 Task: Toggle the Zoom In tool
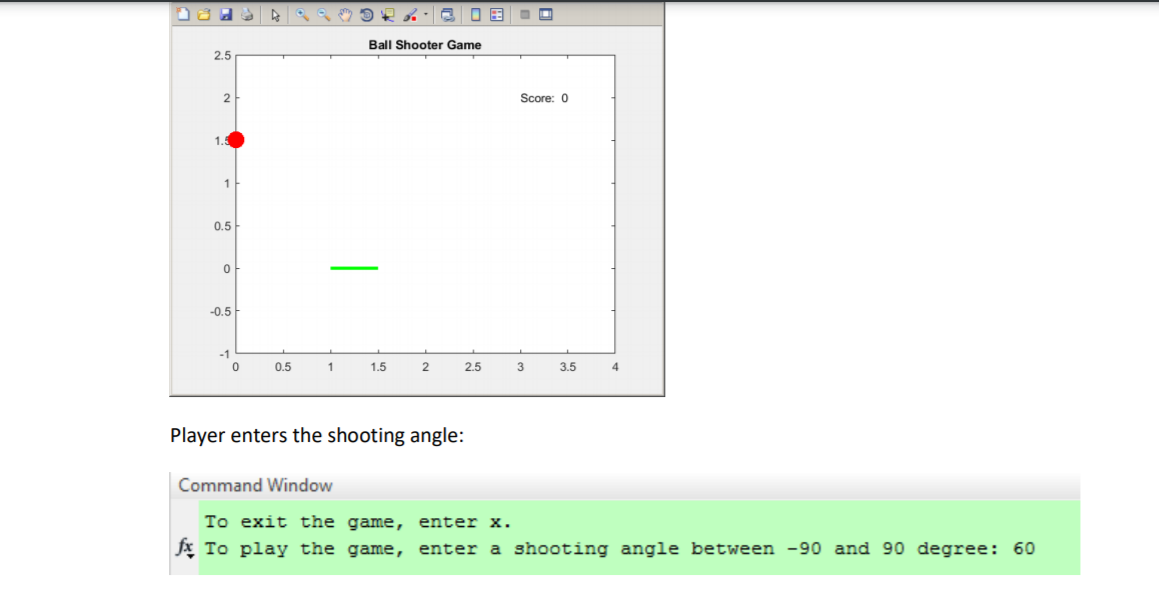point(302,13)
